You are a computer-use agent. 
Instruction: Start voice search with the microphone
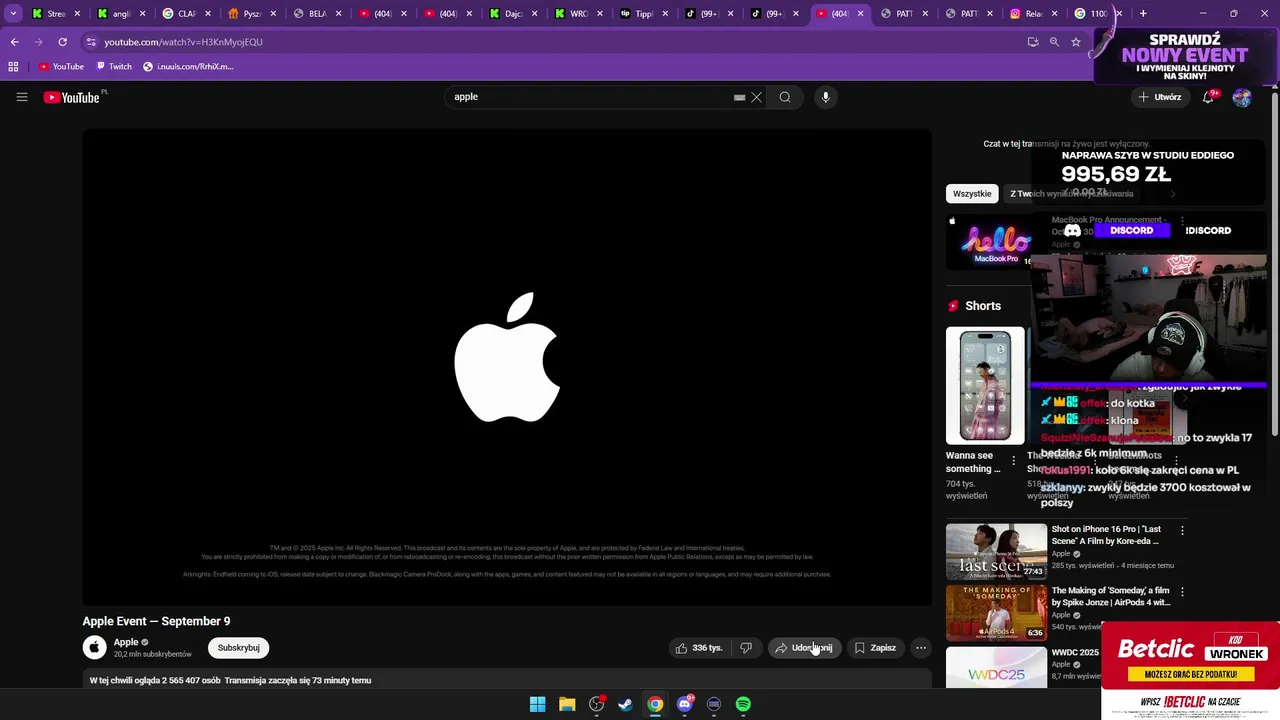click(x=825, y=97)
